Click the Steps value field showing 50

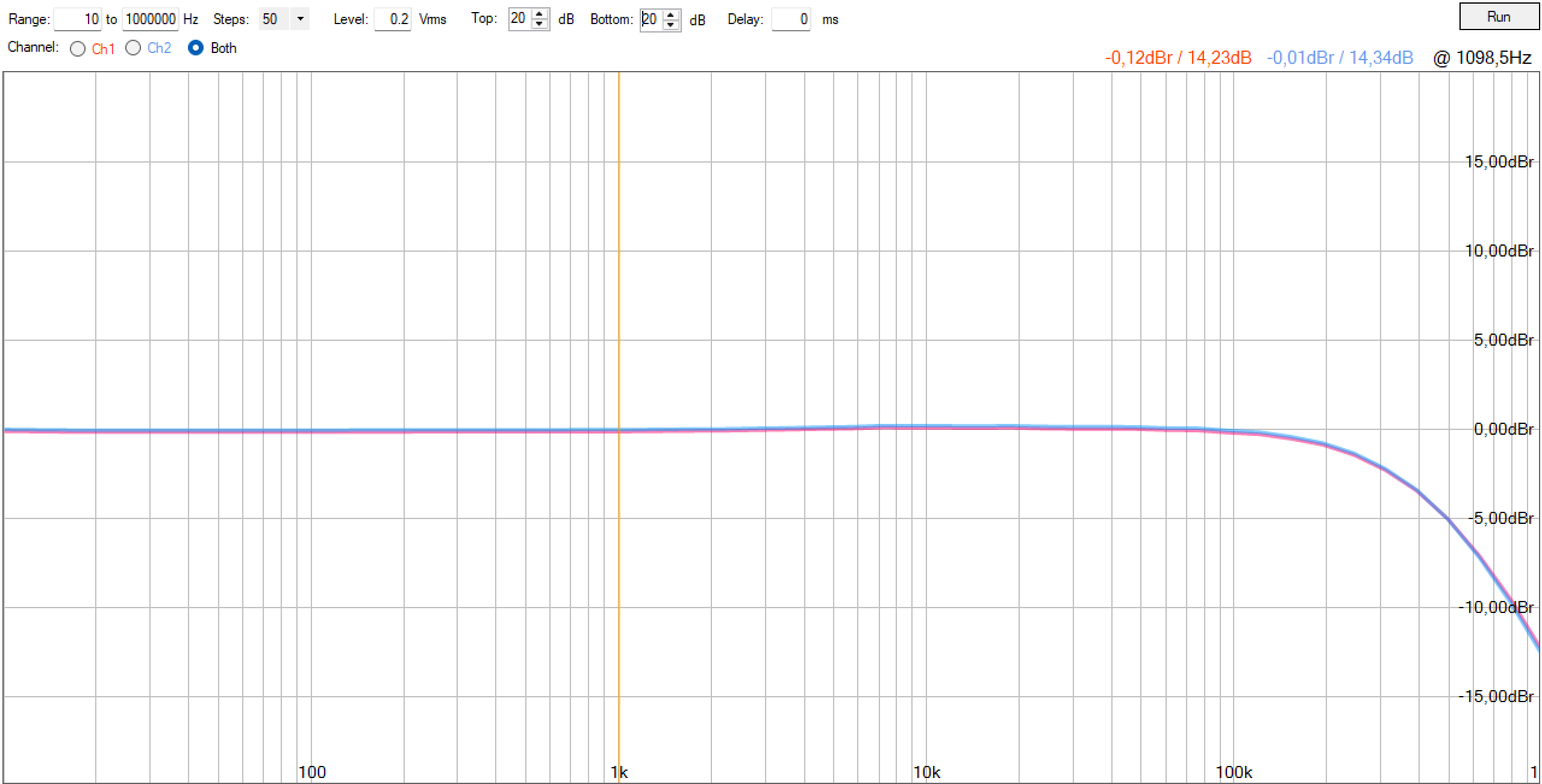(x=274, y=19)
